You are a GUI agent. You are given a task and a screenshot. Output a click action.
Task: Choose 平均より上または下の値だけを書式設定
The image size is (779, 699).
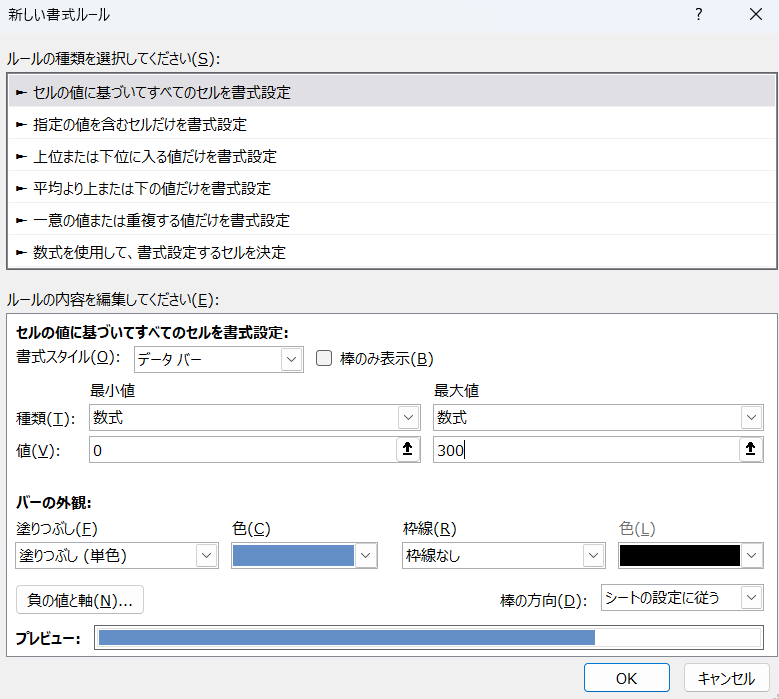click(151, 188)
